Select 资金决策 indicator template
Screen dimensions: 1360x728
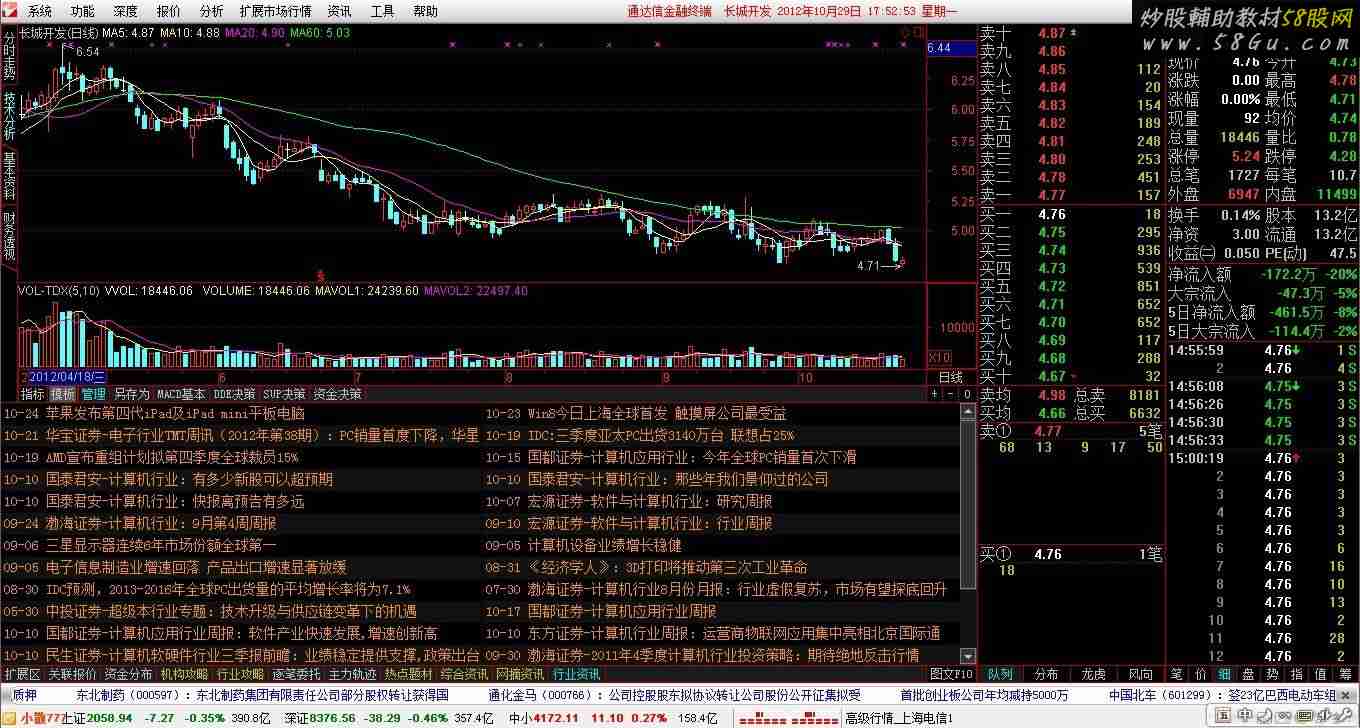point(337,394)
